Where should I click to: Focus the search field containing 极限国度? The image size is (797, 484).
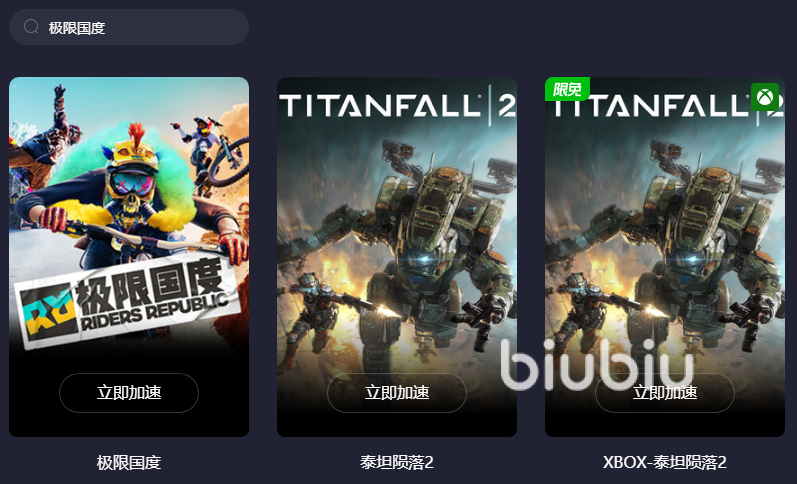(x=129, y=27)
